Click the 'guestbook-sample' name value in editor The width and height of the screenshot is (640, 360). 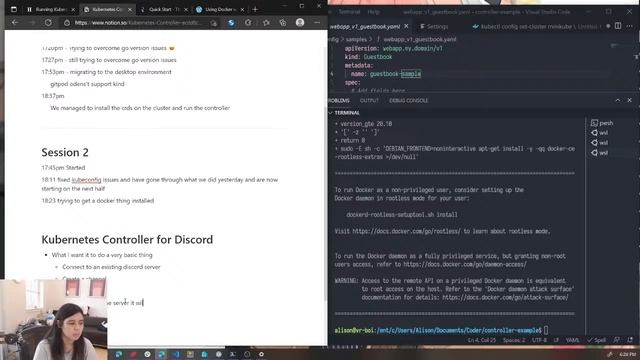[395, 74]
